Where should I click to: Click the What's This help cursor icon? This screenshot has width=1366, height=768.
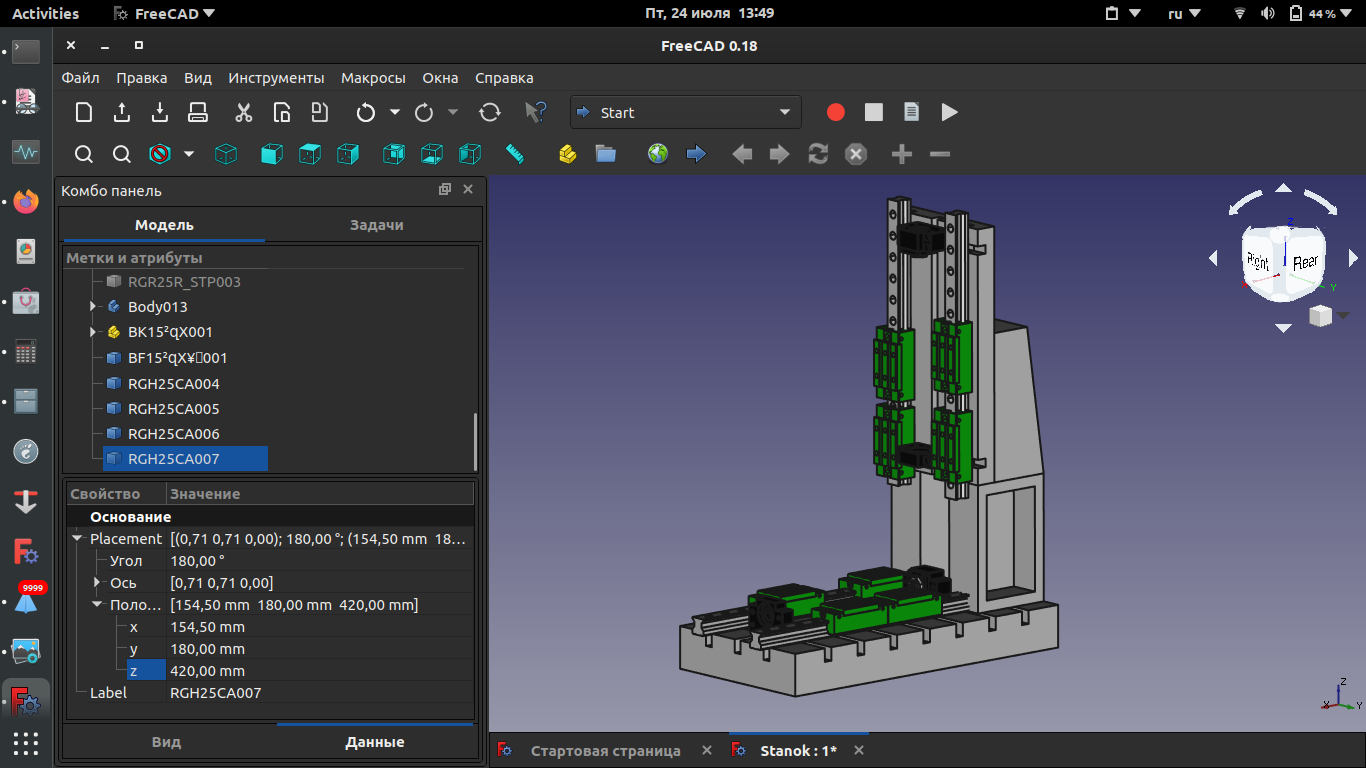[x=535, y=113]
